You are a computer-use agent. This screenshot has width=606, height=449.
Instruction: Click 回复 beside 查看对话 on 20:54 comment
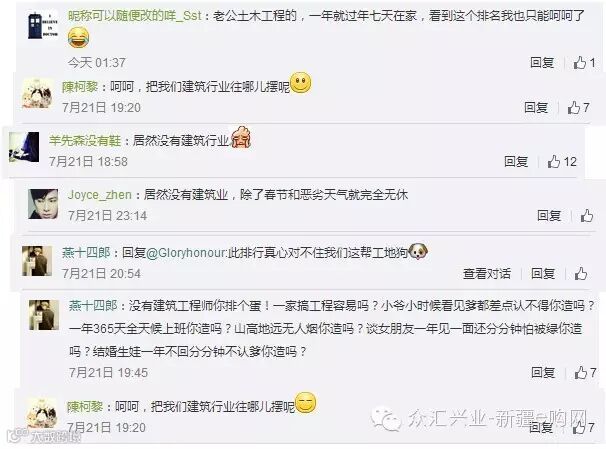pos(543,274)
